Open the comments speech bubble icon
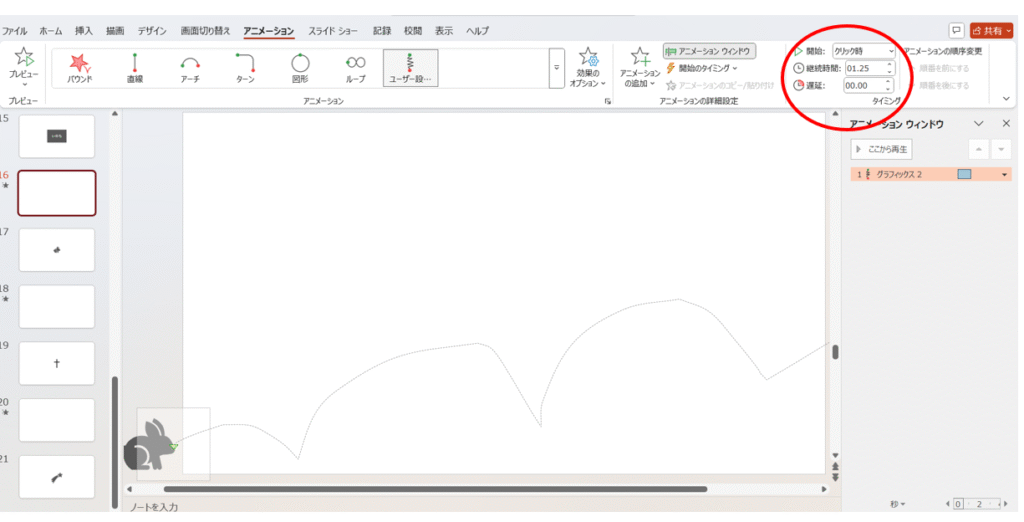Viewport: 1024px width, 522px height. click(x=957, y=31)
